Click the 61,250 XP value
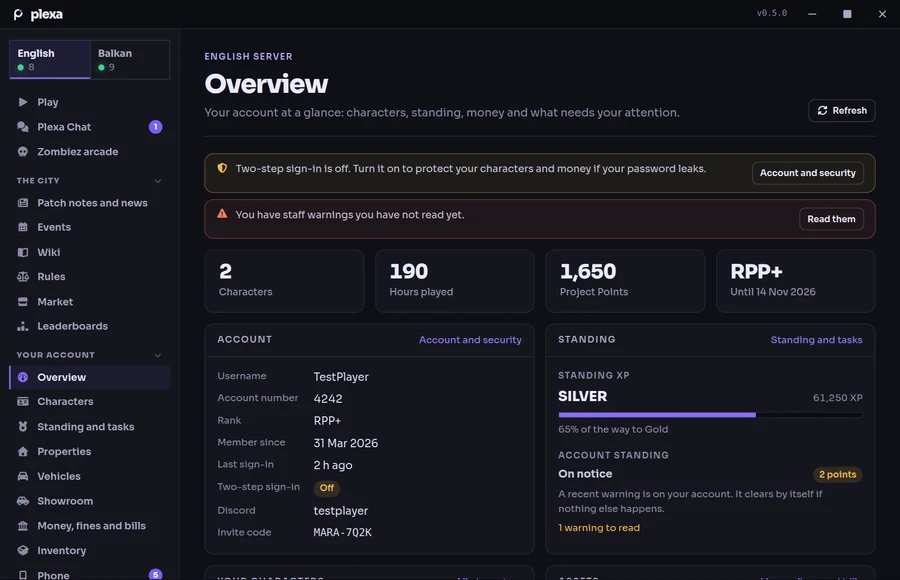This screenshot has width=900, height=580. tap(837, 397)
